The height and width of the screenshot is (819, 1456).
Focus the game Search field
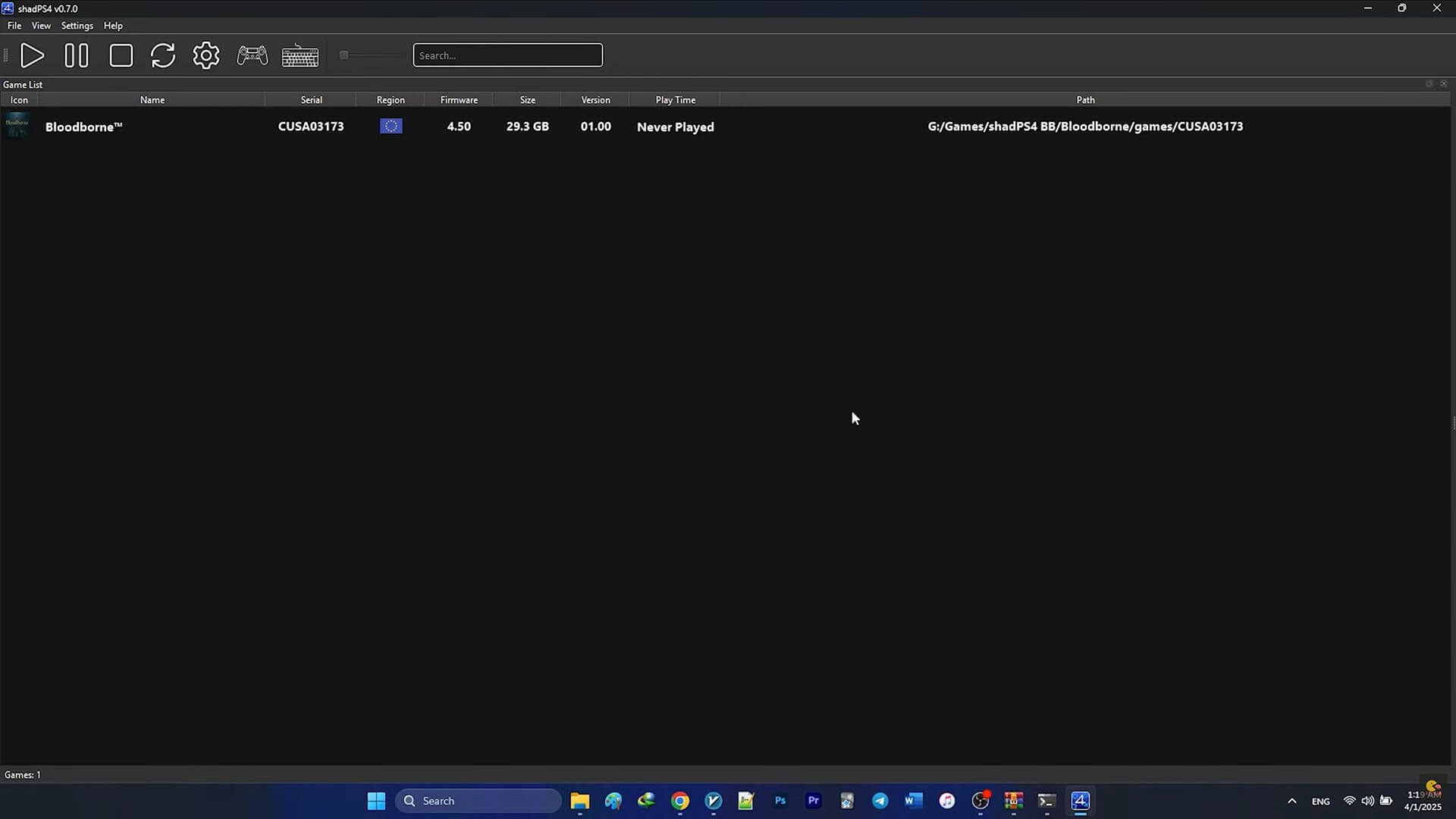507,55
